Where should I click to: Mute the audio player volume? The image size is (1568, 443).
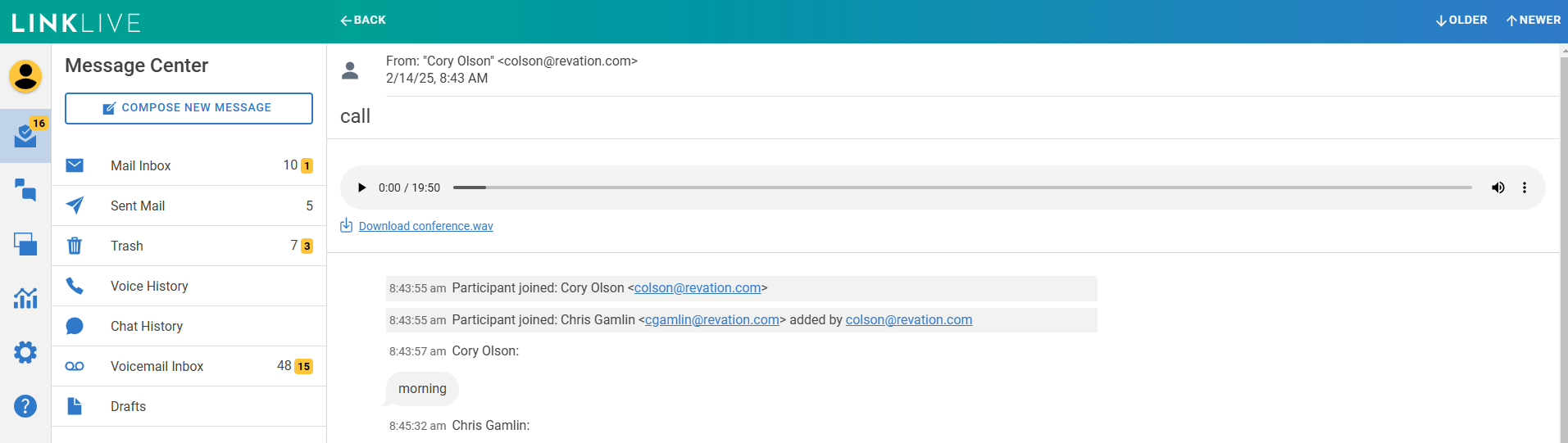point(1498,188)
